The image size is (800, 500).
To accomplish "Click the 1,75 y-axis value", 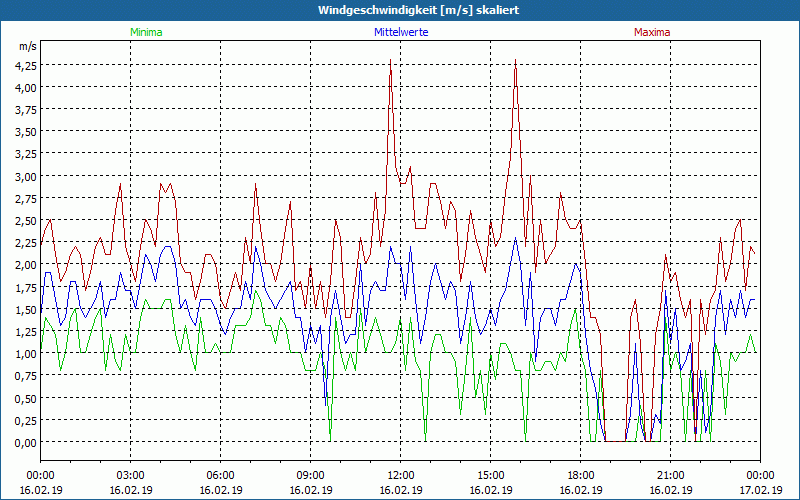I will pyautogui.click(x=26, y=287).
